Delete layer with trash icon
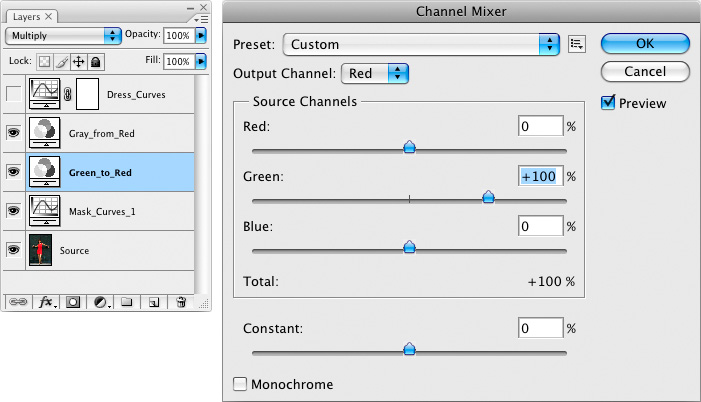 (181, 301)
